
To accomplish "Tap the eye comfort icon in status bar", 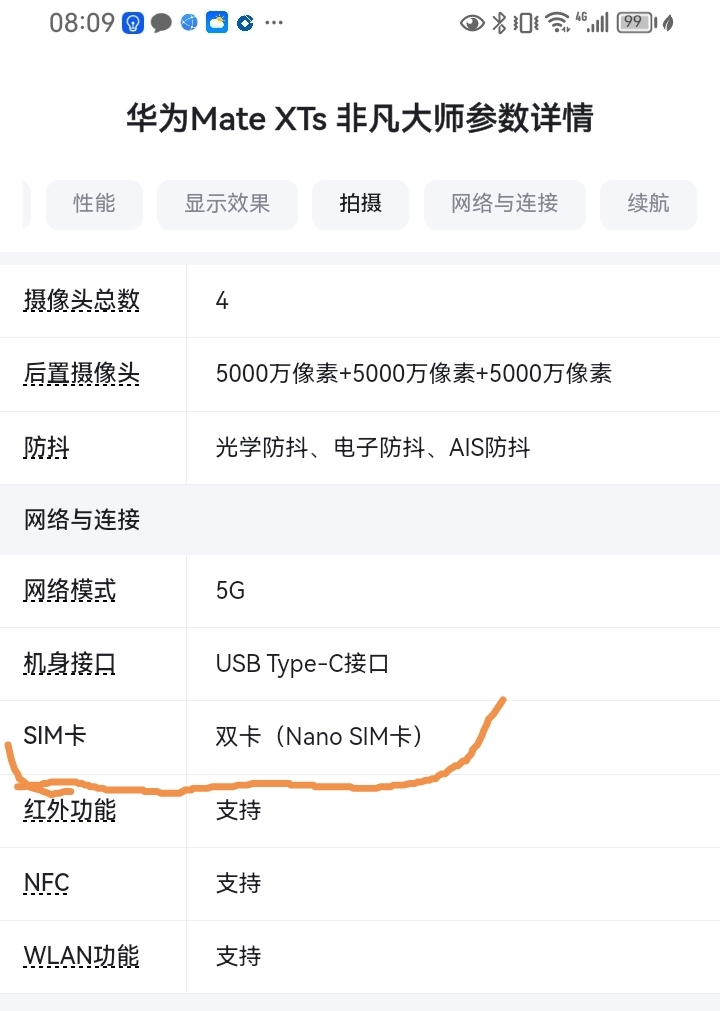I will tap(472, 24).
